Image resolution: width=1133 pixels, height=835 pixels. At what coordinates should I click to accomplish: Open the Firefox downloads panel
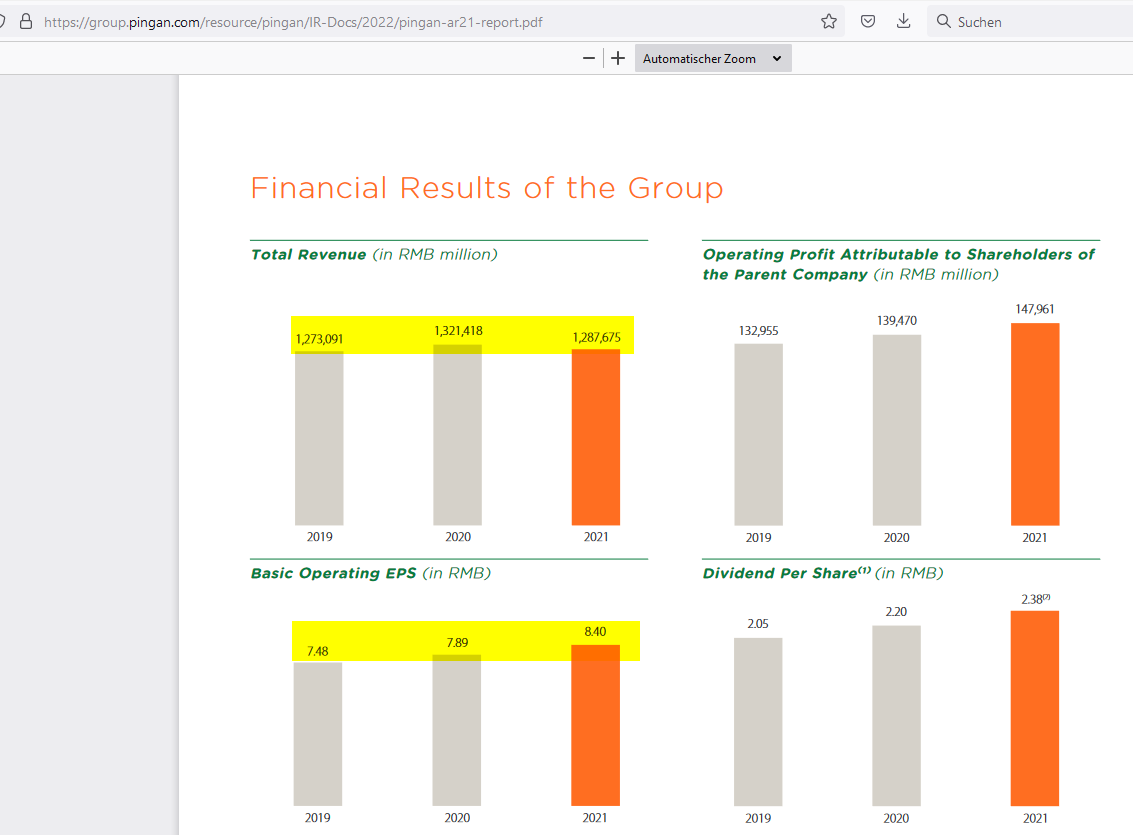coord(903,21)
